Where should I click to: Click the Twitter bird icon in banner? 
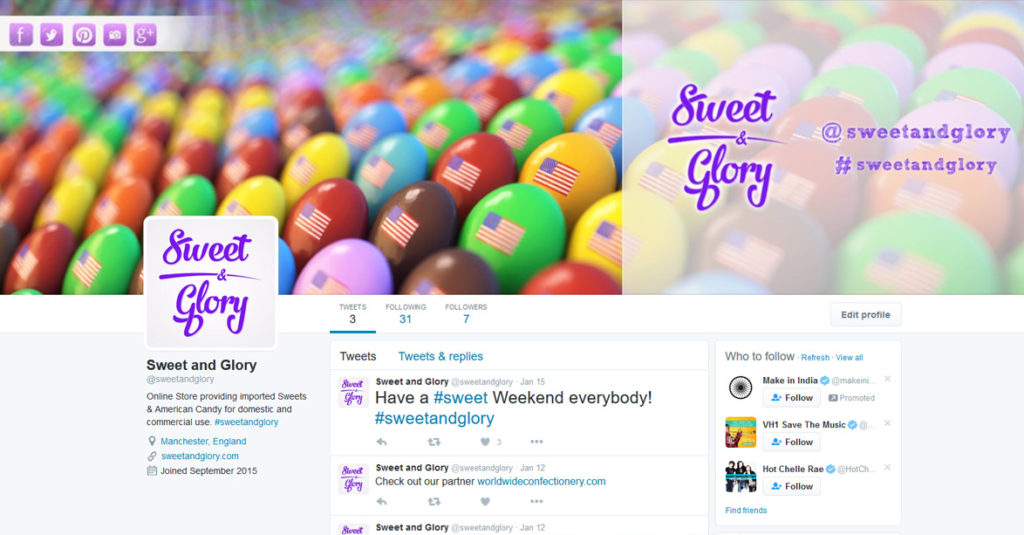coord(52,35)
